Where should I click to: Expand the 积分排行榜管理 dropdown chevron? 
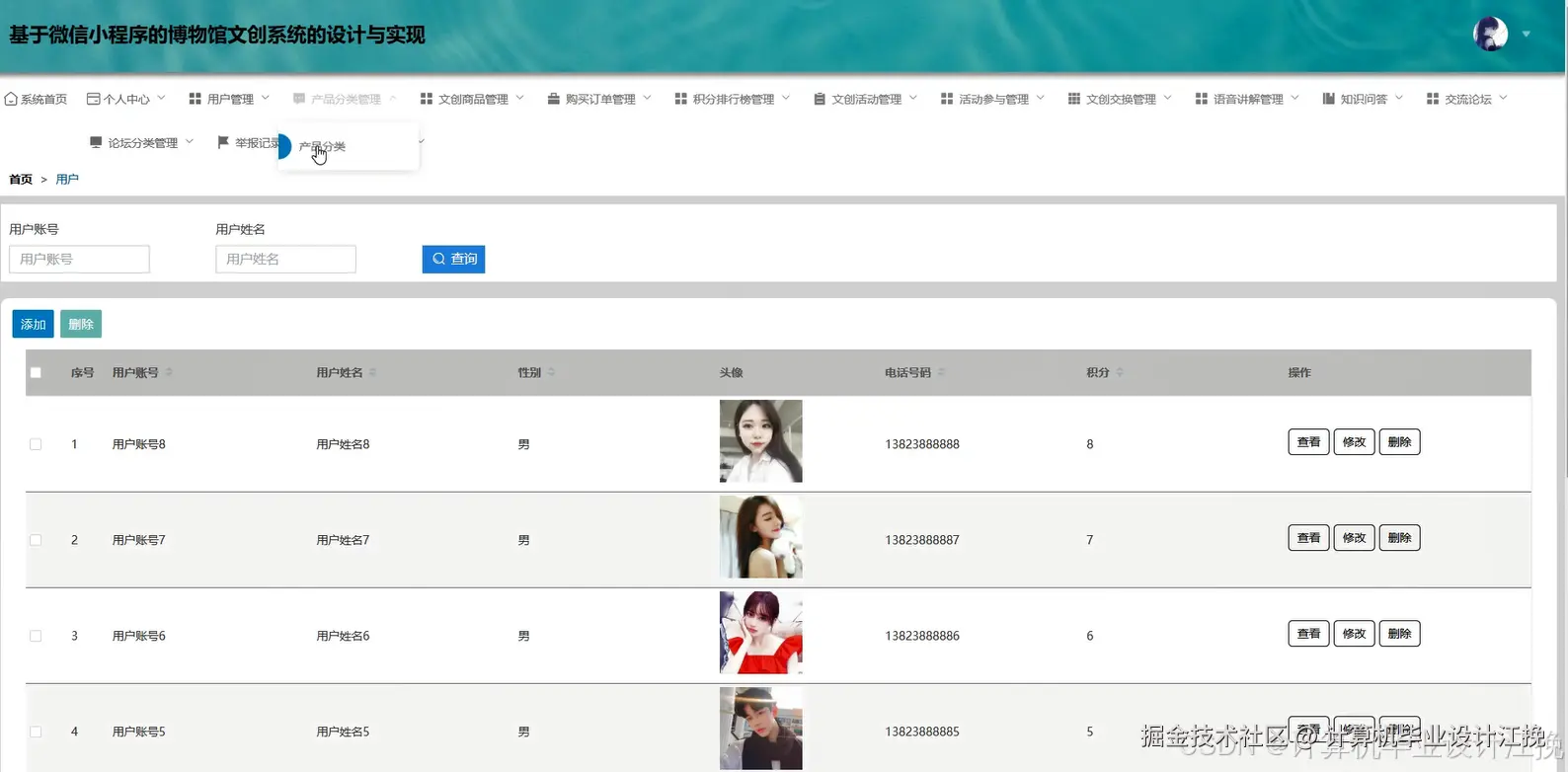click(x=786, y=98)
